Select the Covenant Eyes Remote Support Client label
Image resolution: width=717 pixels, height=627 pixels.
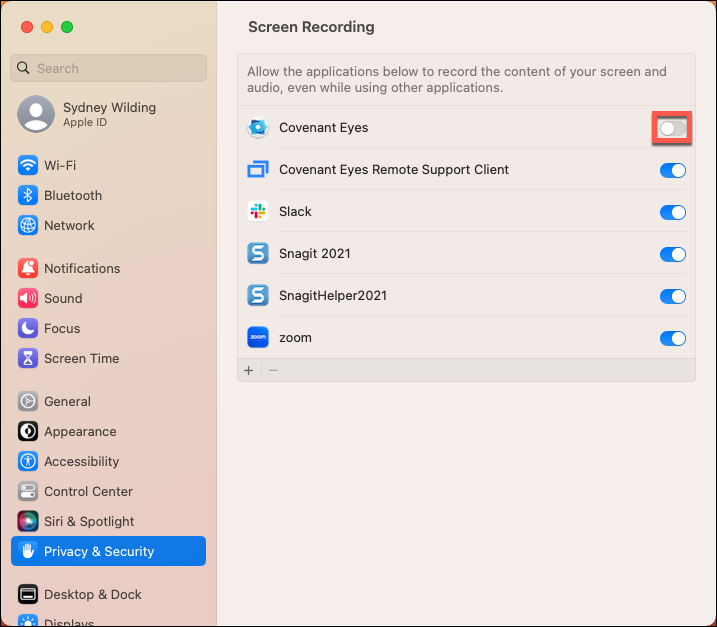pyautogui.click(x=394, y=170)
